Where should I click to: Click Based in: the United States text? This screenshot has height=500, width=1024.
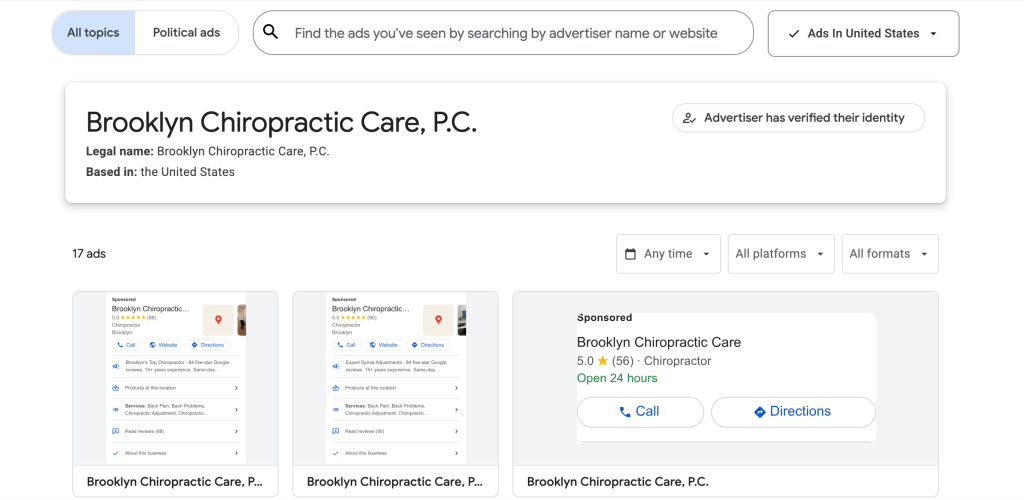tap(160, 172)
